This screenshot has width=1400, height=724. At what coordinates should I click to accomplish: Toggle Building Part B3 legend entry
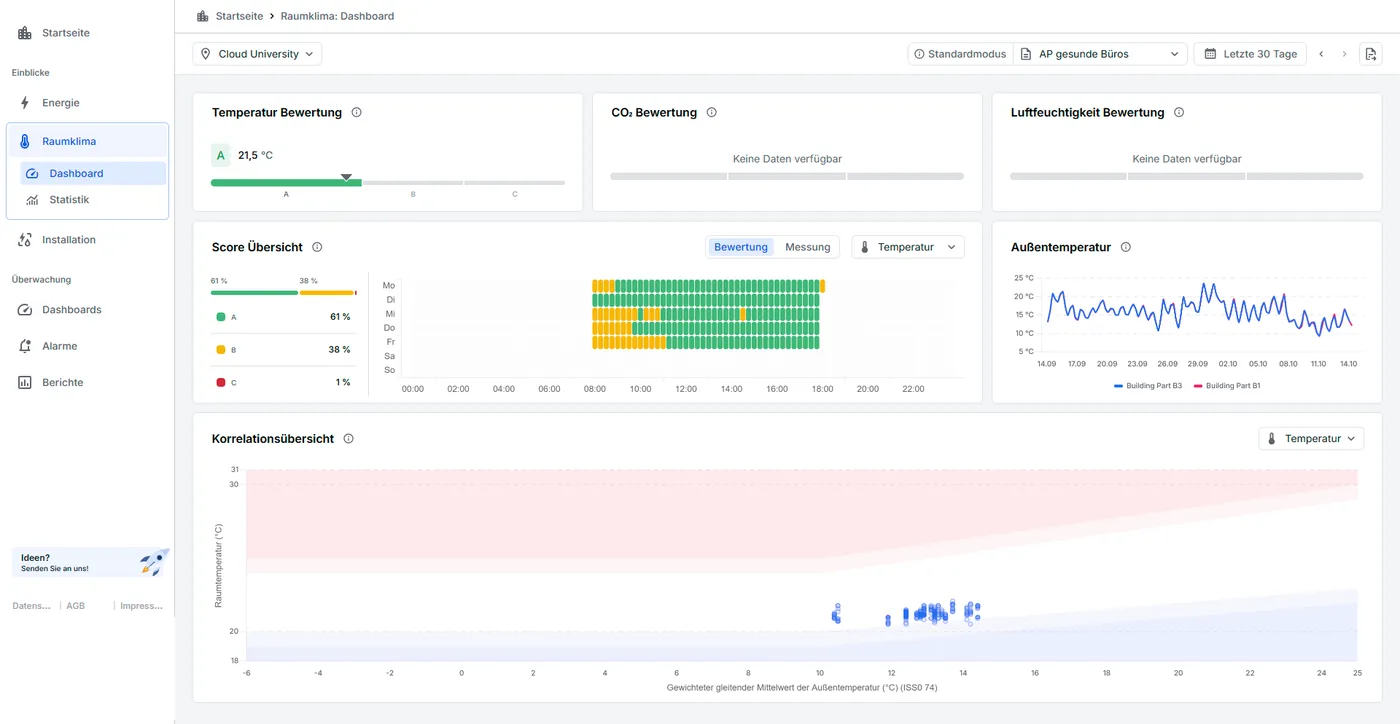click(1148, 385)
